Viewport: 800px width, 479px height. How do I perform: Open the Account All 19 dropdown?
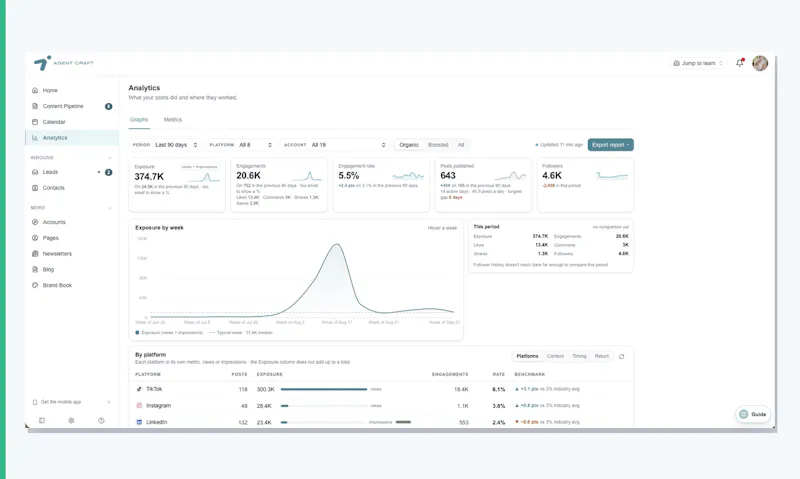[x=335, y=145]
